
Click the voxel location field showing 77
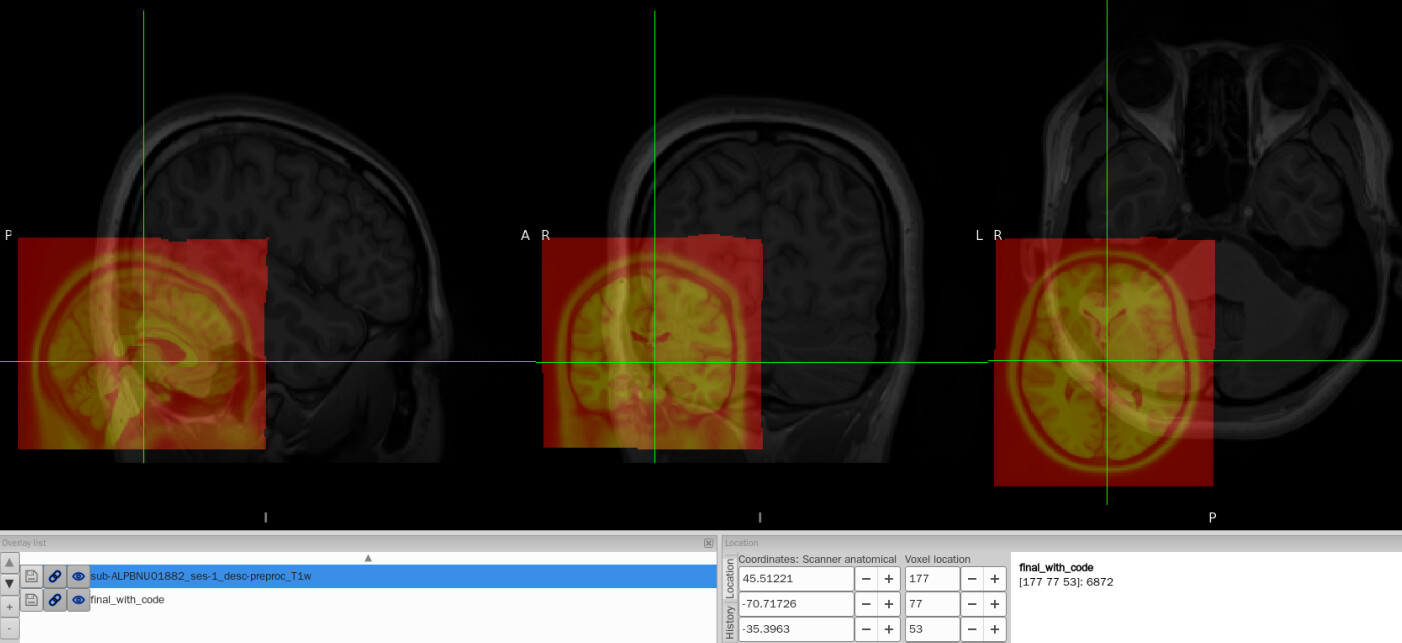click(931, 604)
